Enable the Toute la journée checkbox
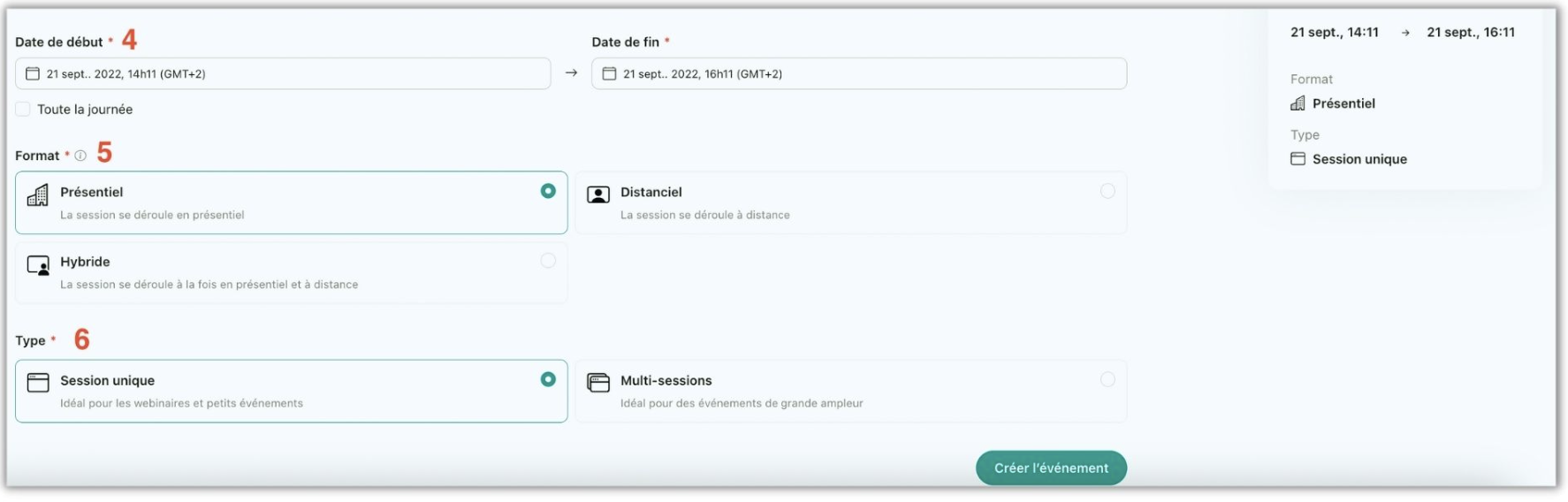This screenshot has height=502, width=1568. point(23,110)
